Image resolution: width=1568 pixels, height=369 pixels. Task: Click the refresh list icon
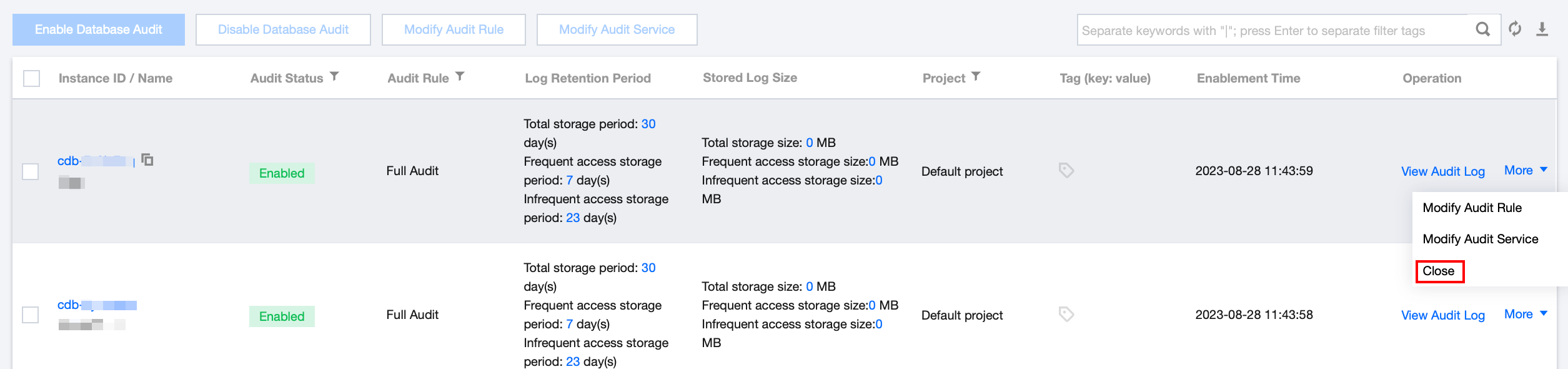pyautogui.click(x=1515, y=29)
